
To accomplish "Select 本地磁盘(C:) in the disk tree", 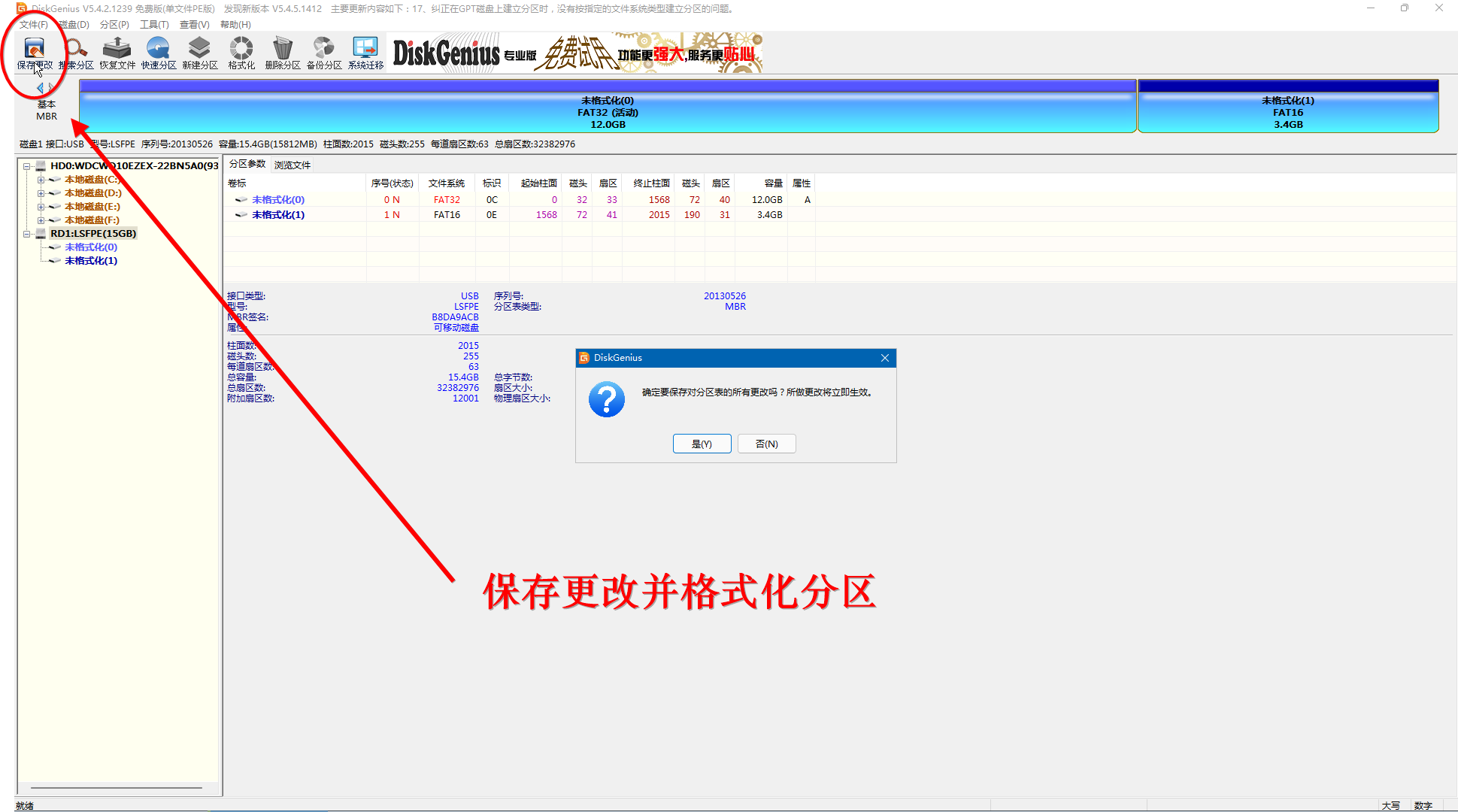I will point(92,180).
